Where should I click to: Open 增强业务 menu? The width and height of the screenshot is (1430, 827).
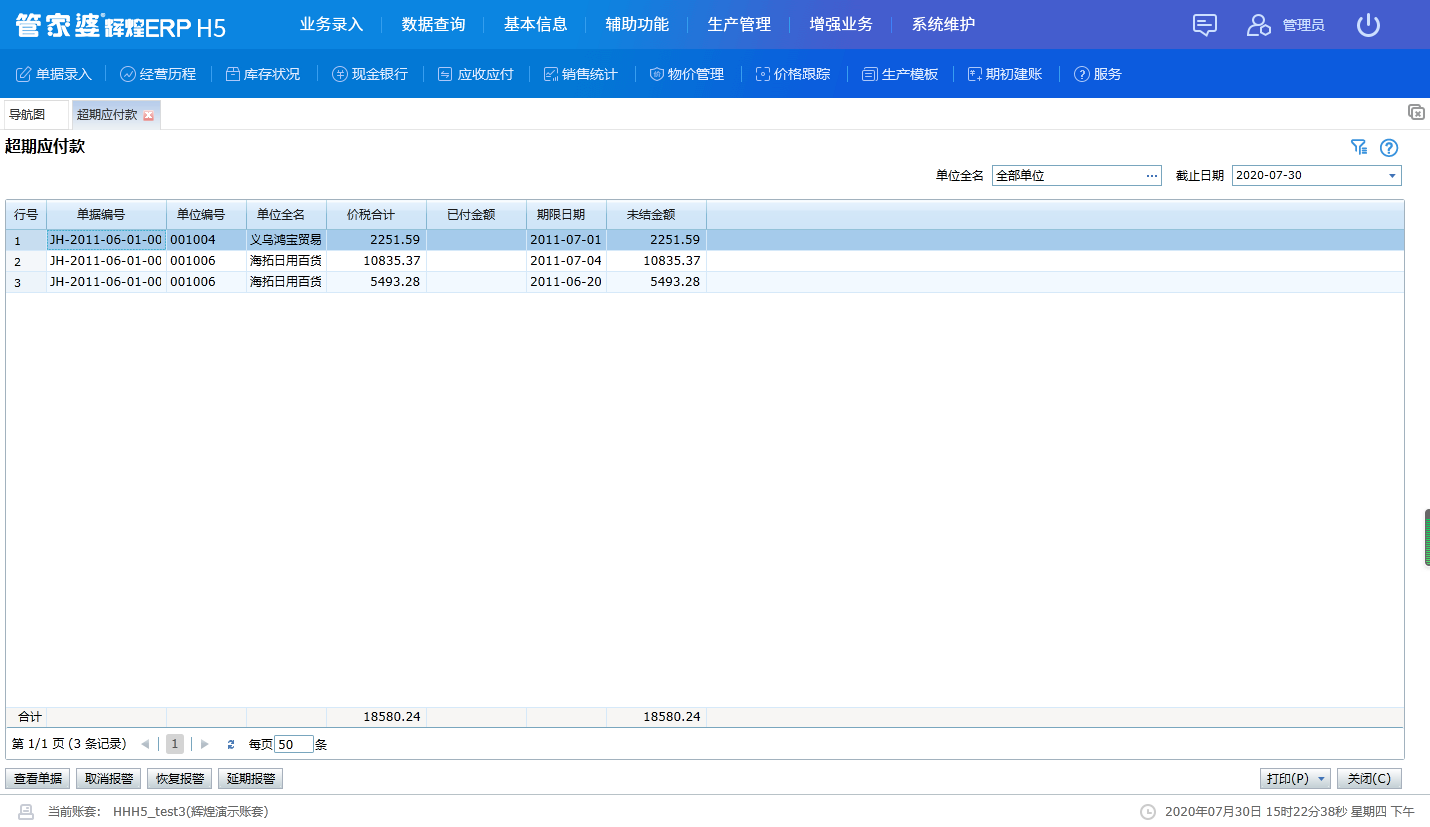click(841, 24)
